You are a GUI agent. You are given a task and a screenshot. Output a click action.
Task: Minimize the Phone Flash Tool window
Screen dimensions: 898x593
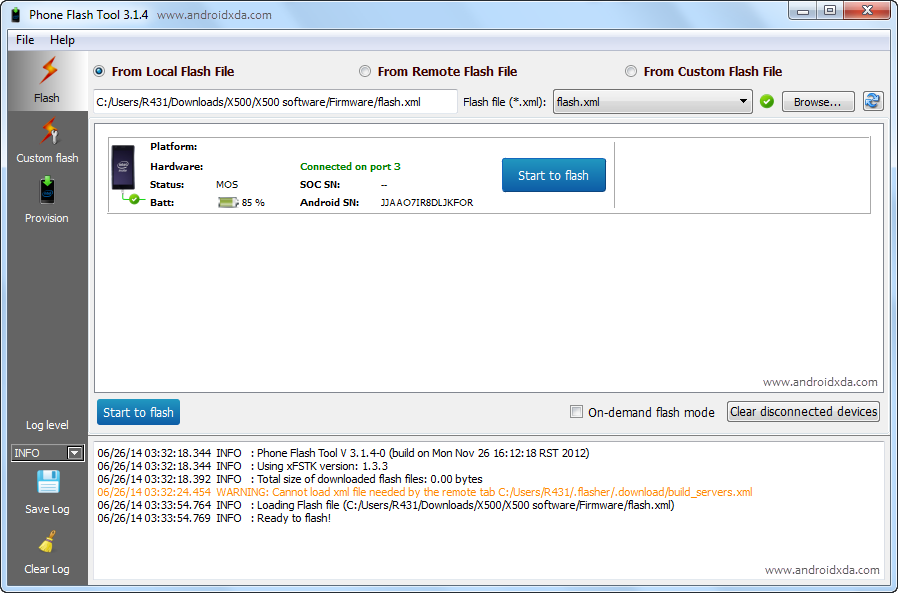pos(803,10)
